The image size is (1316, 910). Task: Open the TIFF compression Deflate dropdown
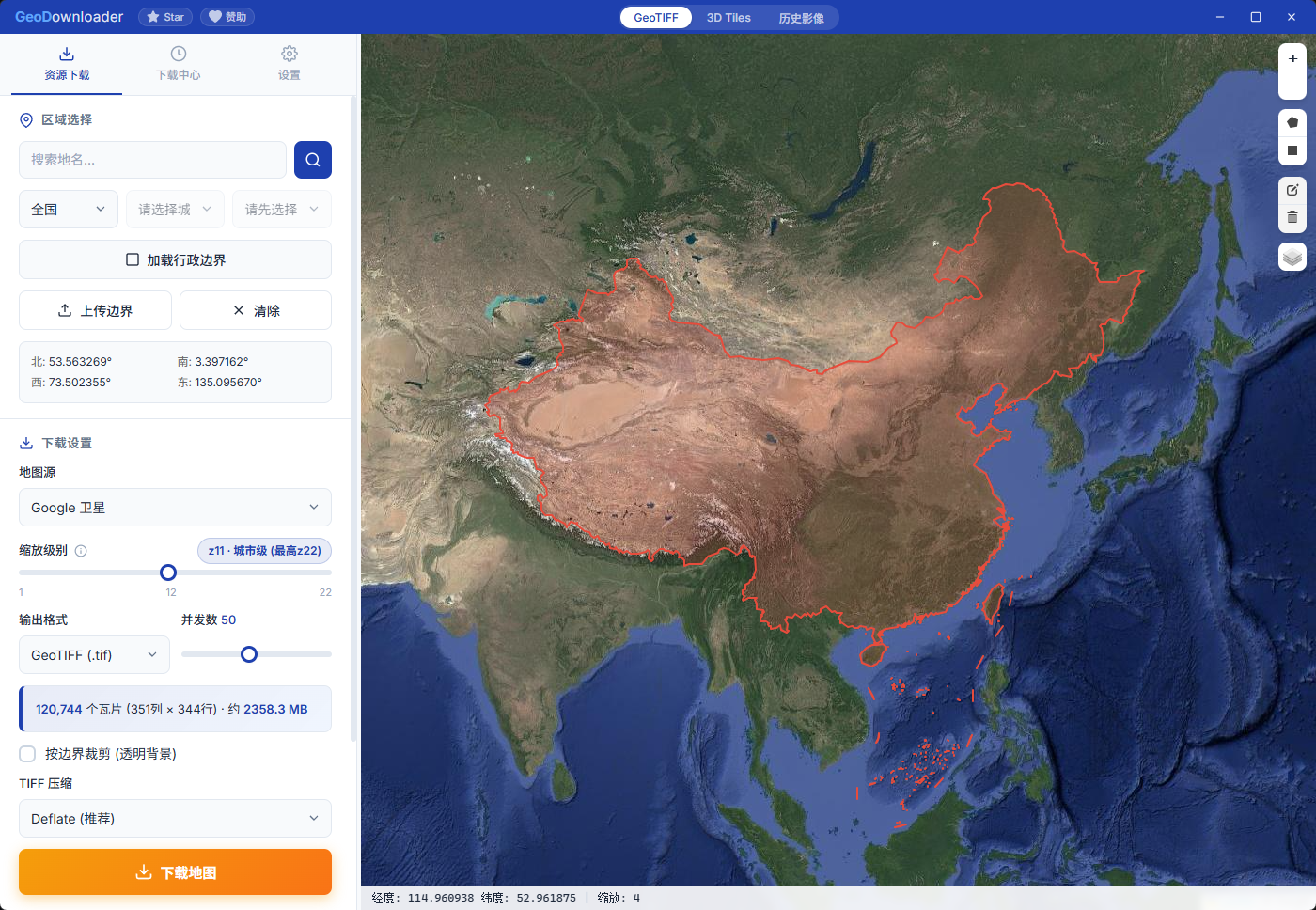[175, 818]
